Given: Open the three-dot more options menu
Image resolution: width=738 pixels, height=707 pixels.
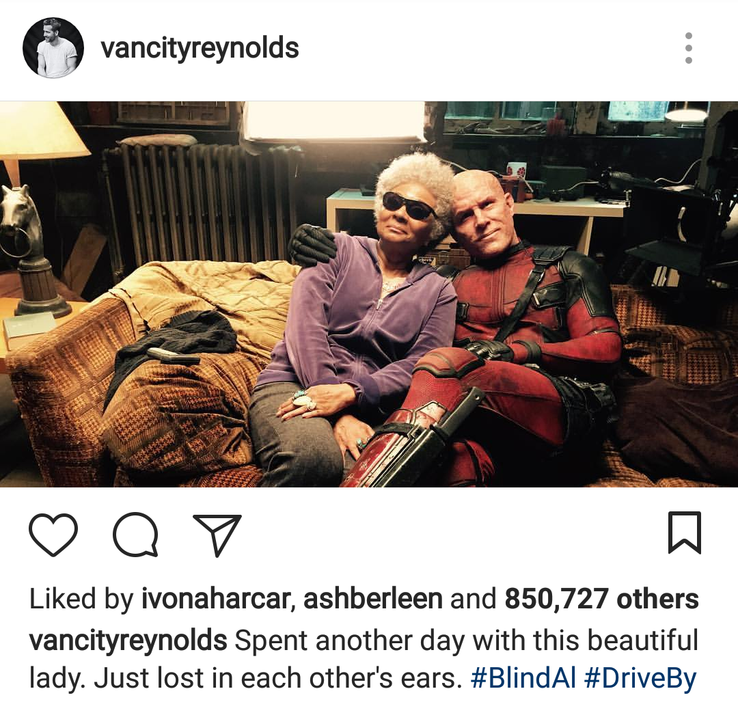Looking at the screenshot, I should 689,48.
